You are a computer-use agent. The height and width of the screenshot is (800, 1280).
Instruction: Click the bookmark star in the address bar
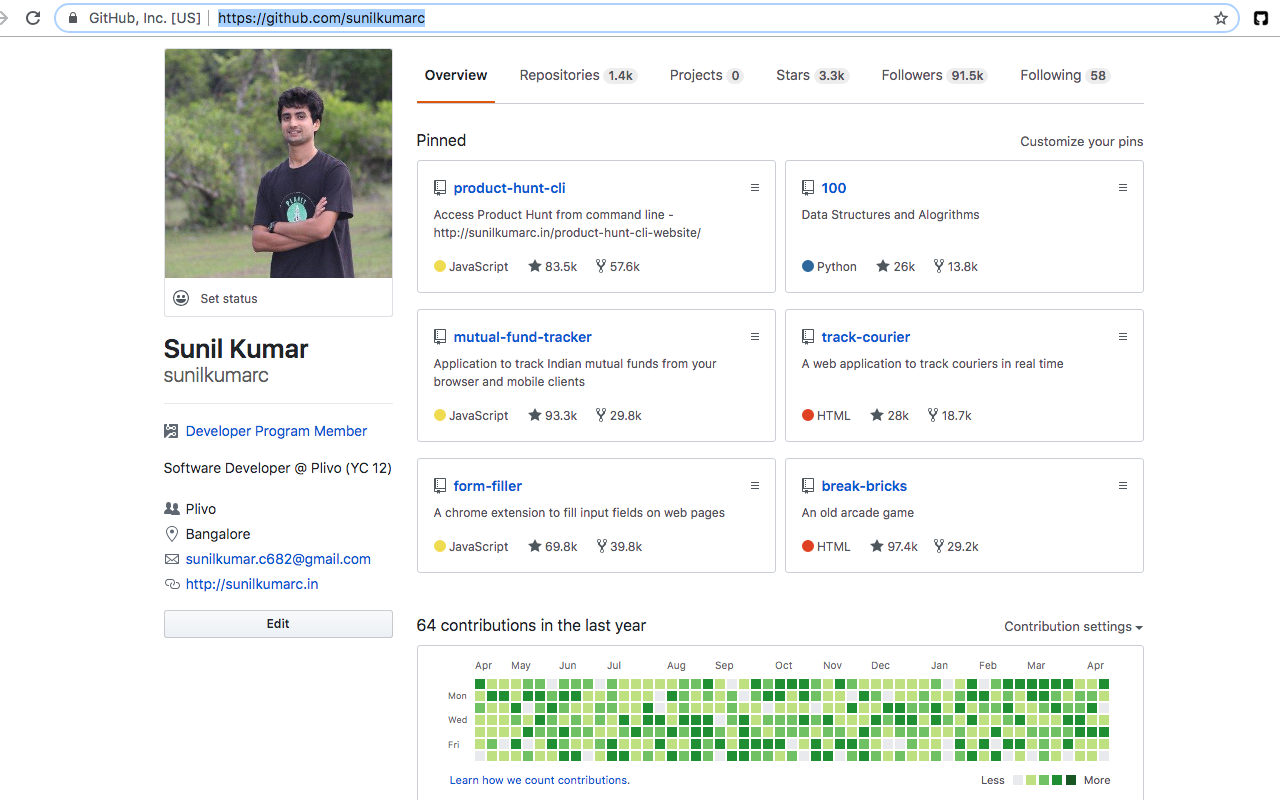(1221, 17)
